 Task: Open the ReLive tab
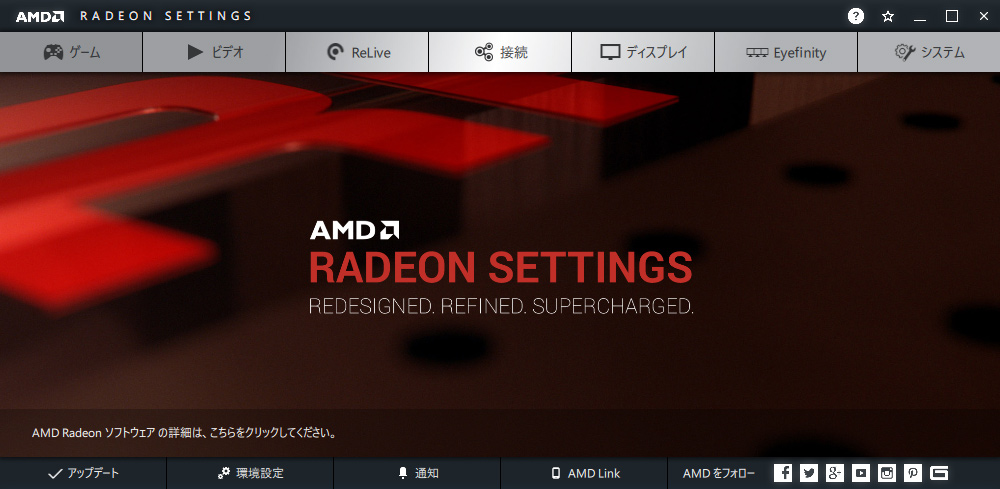(x=357, y=52)
